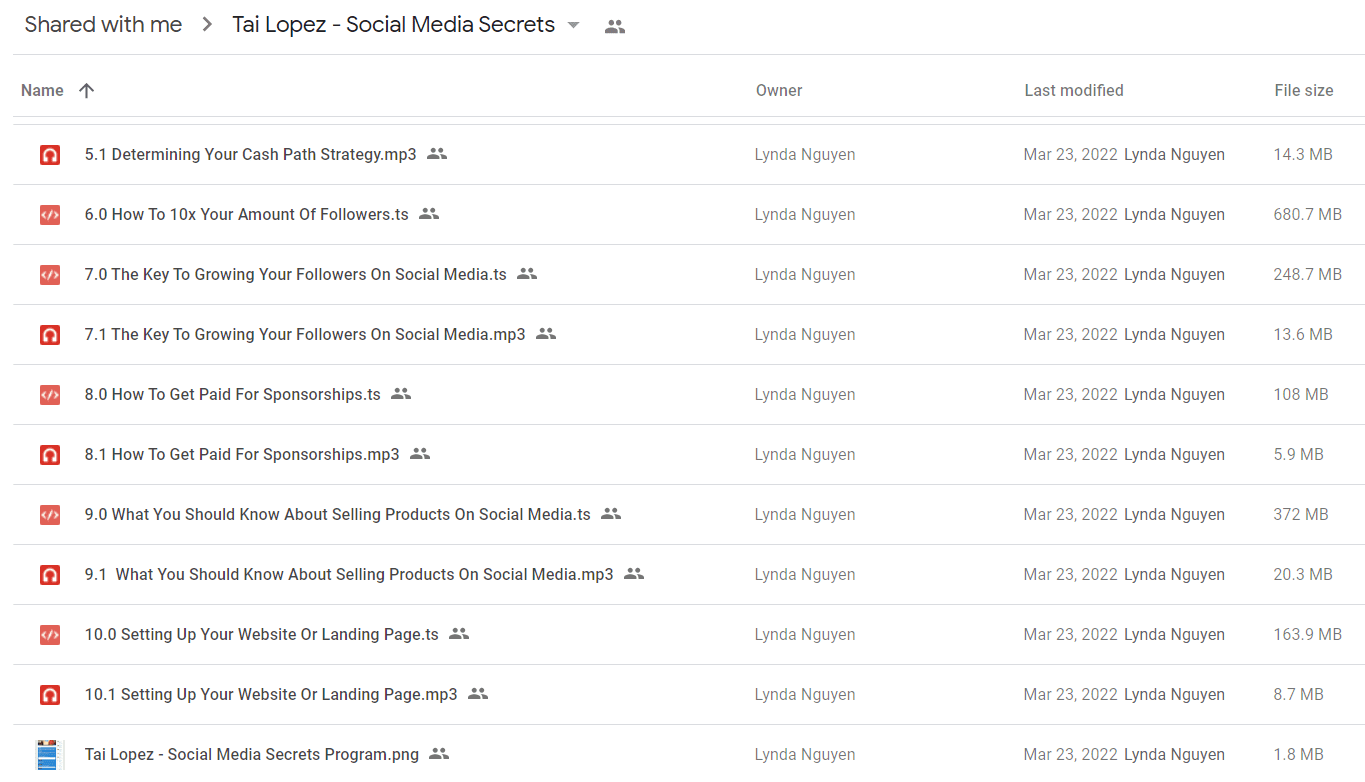Screen dimensions: 1365x782
Task: Click the 1.8 MB file size value
Action: (1299, 754)
